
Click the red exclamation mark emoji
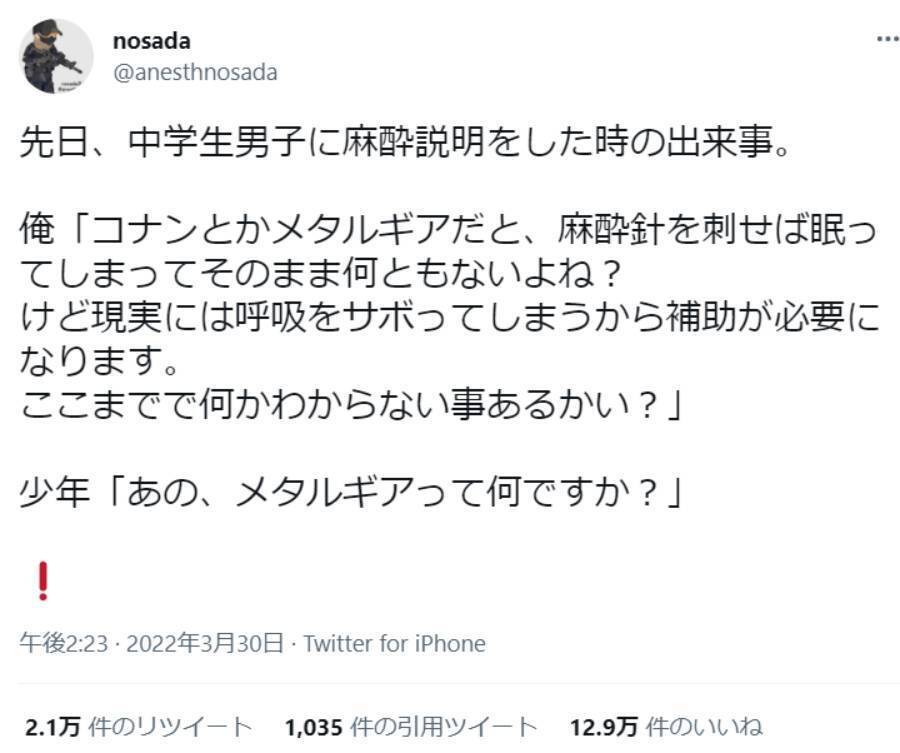pyautogui.click(x=42, y=580)
